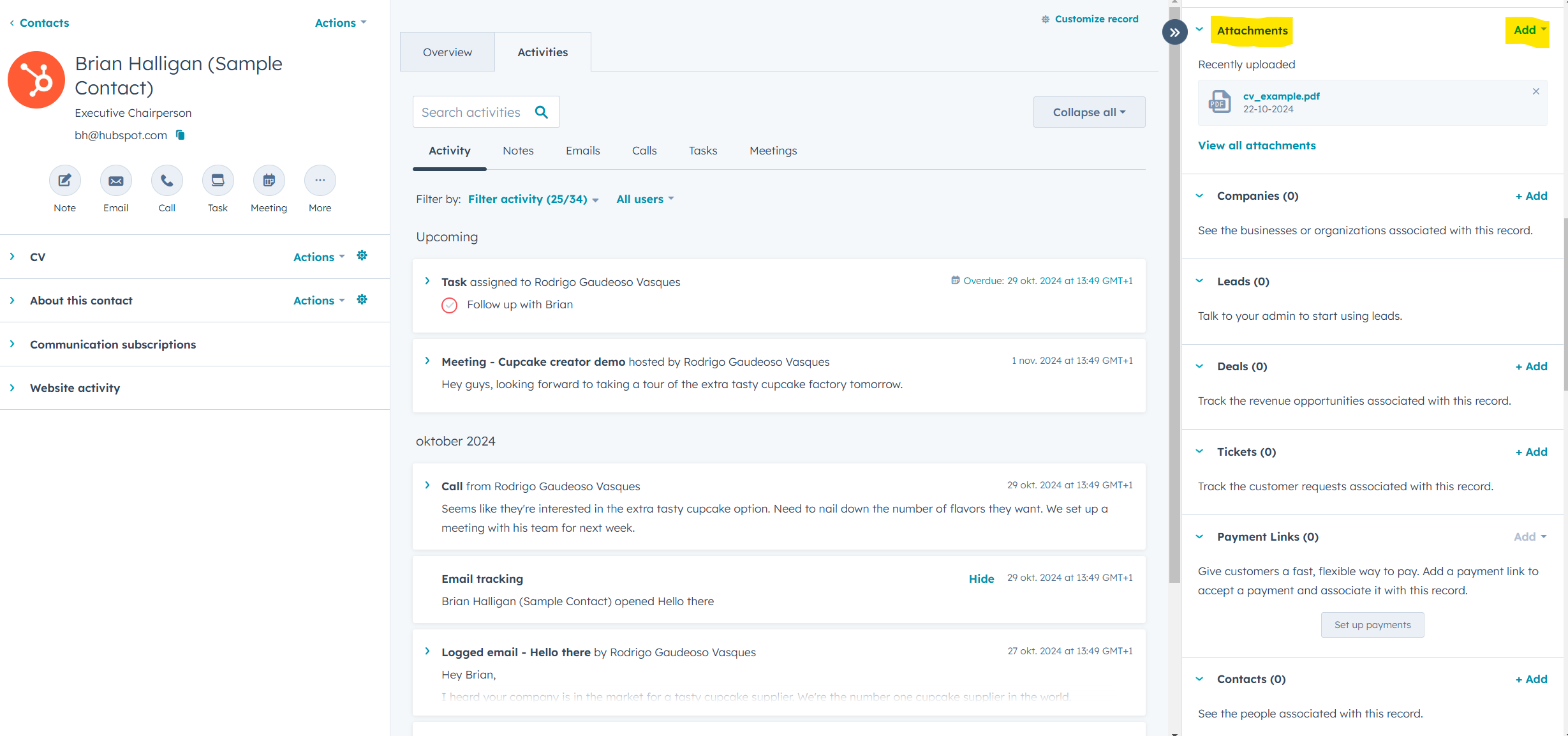Copy the bh@hubspot.com email address icon
Viewport: 1568px width, 736px height.
[x=181, y=135]
